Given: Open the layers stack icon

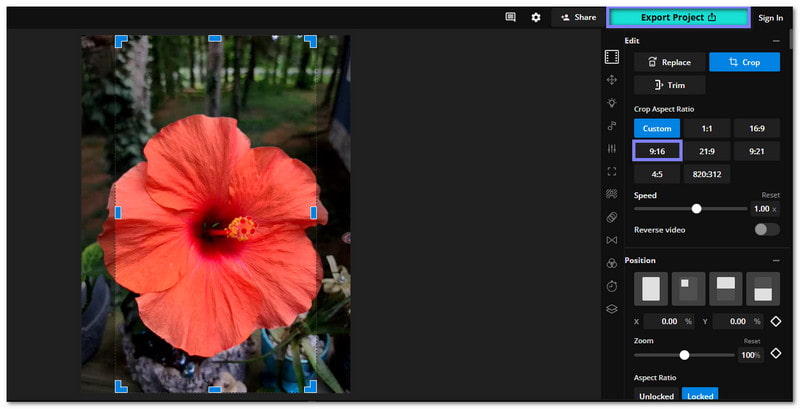Looking at the screenshot, I should tap(611, 309).
